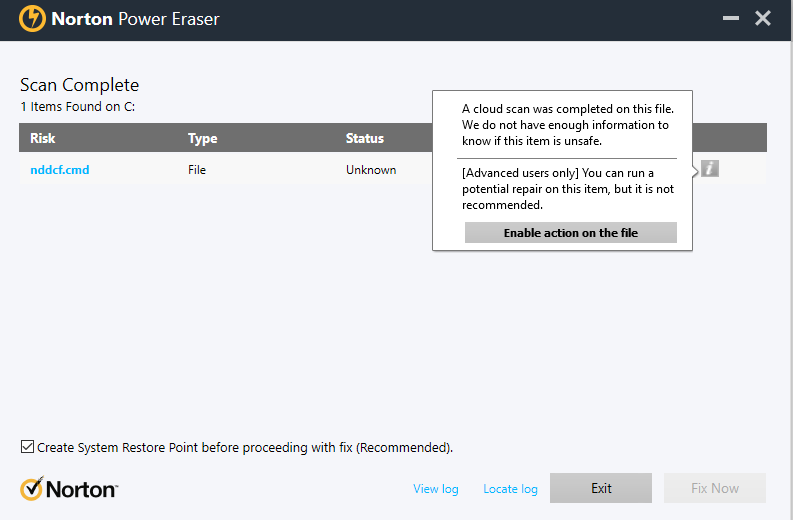The height and width of the screenshot is (520, 793).
Task: Minimize the Norton Power Eraser window
Action: click(x=730, y=18)
